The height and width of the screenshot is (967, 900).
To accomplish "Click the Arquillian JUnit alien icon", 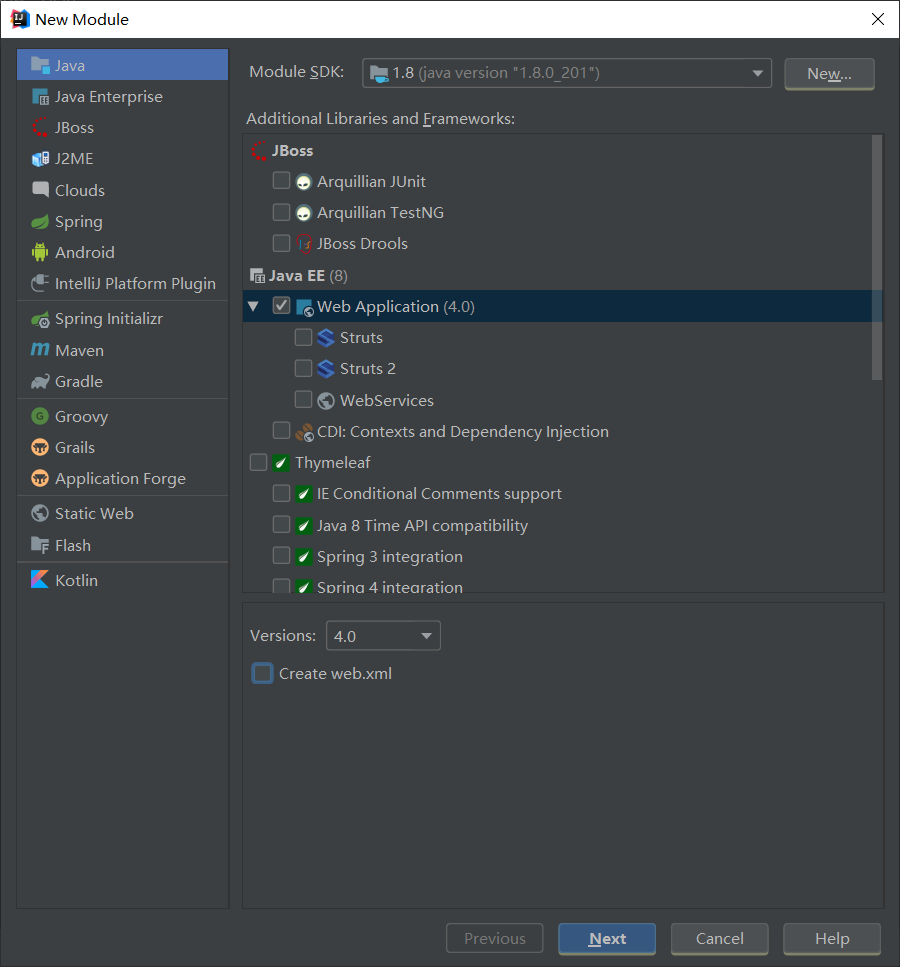I will (303, 182).
